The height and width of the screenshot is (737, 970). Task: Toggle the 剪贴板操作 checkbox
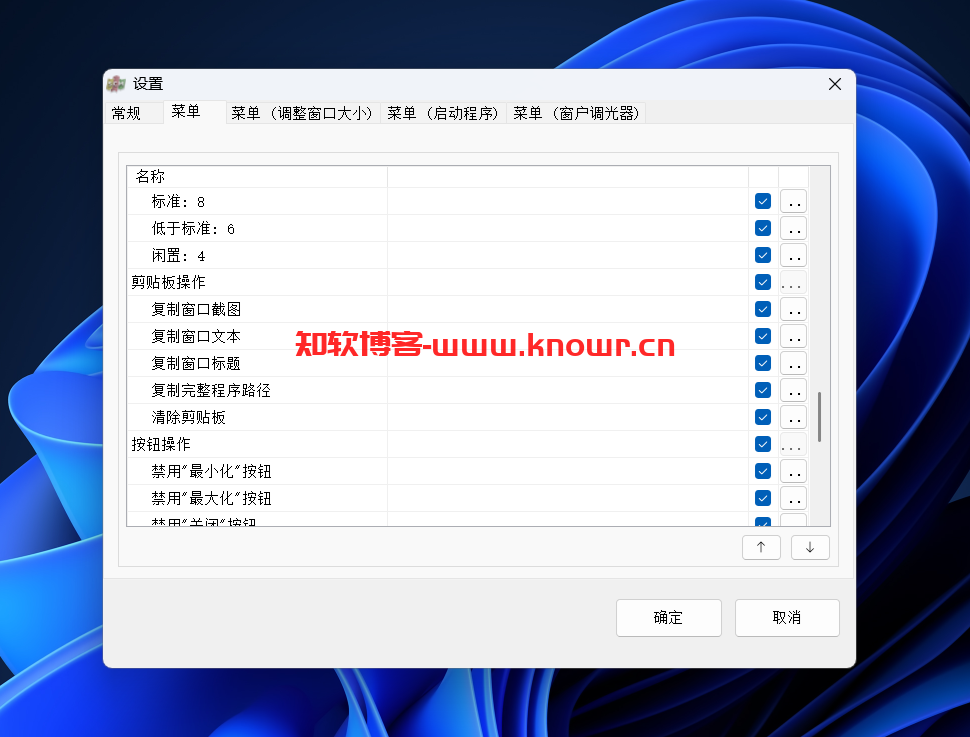763,282
